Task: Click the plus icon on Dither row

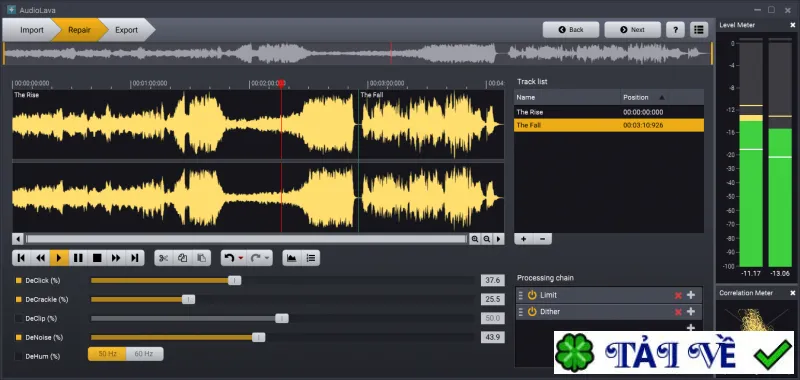Action: coord(691,312)
